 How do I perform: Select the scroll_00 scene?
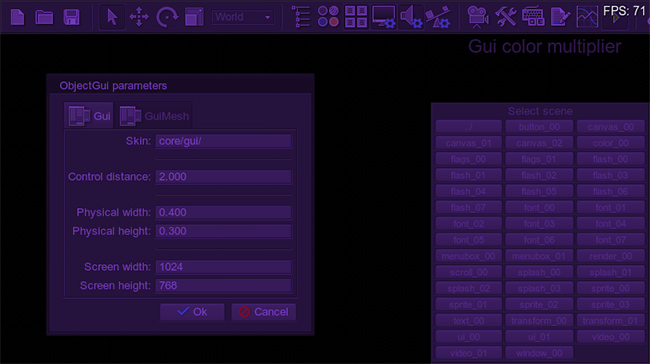tap(468, 272)
